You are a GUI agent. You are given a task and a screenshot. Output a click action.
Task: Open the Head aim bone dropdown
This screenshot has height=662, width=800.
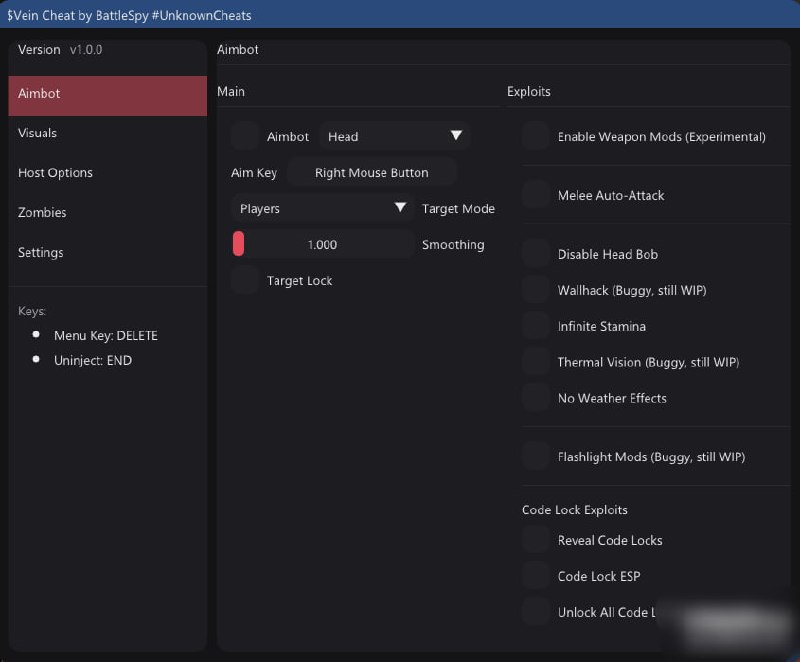pyautogui.click(x=394, y=136)
